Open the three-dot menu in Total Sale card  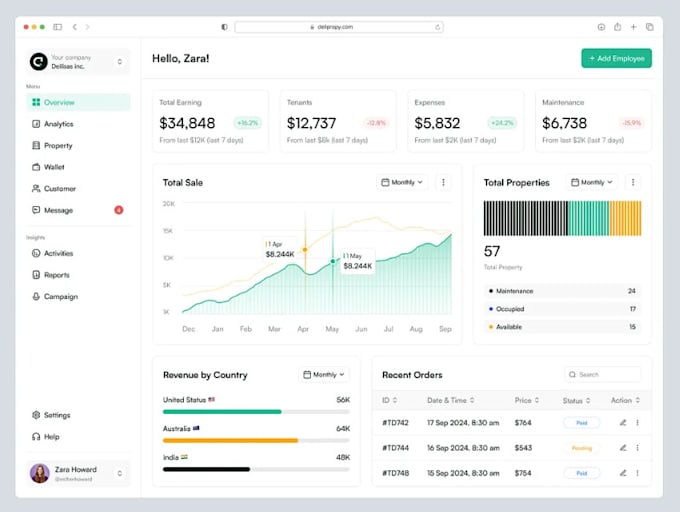(x=444, y=183)
